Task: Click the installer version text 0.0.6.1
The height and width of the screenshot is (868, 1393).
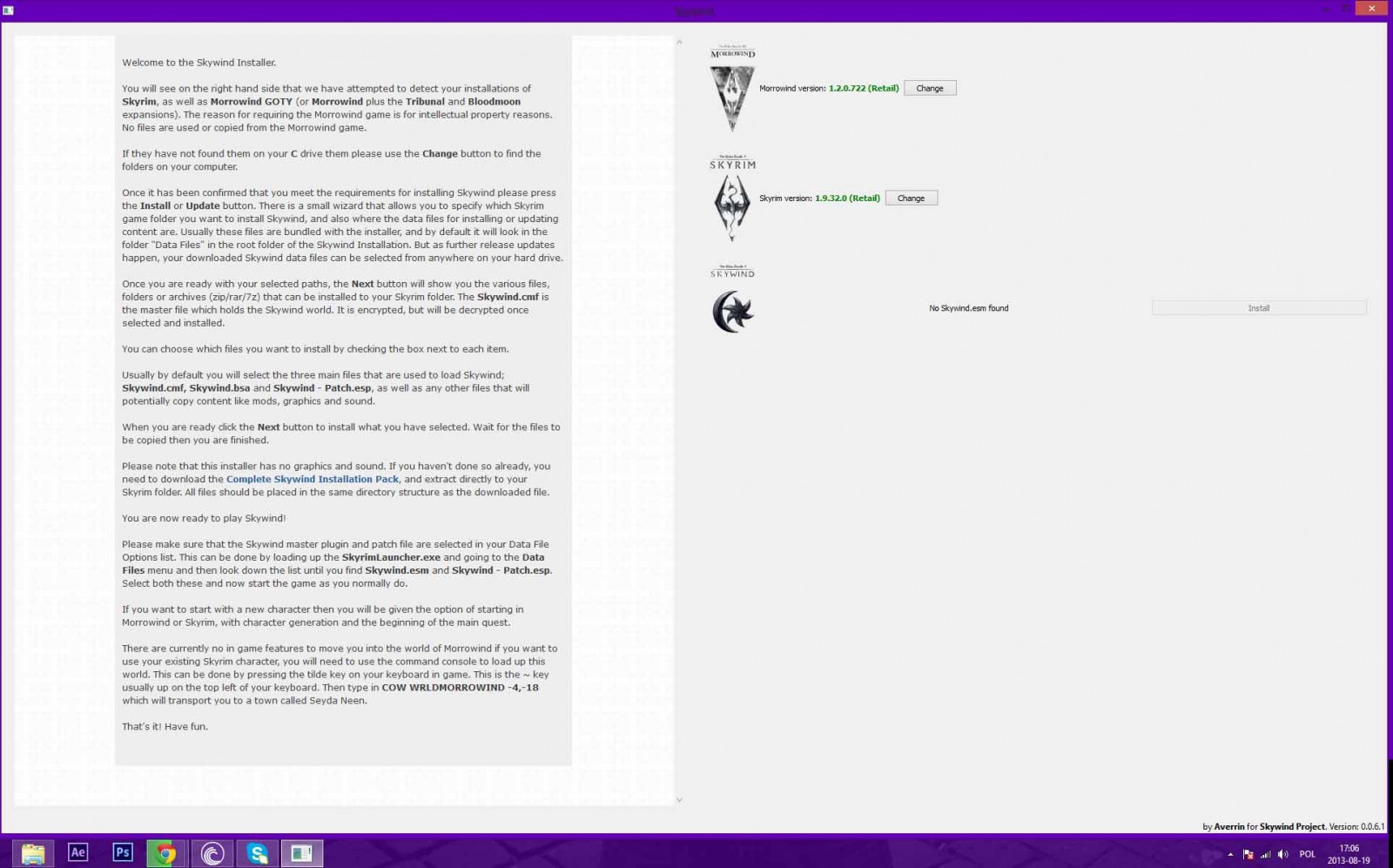Action: coord(1370,826)
